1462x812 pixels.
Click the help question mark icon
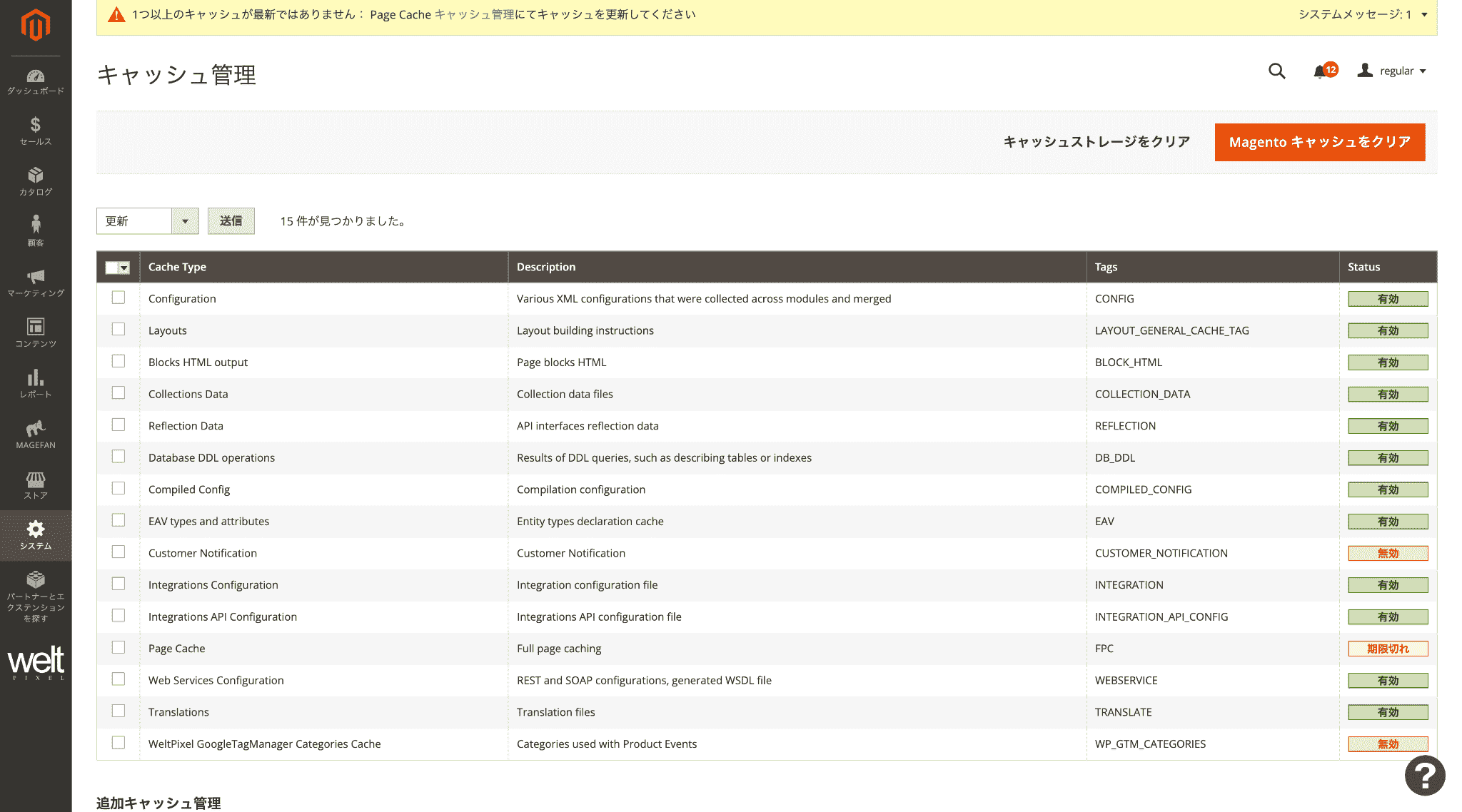click(x=1424, y=775)
